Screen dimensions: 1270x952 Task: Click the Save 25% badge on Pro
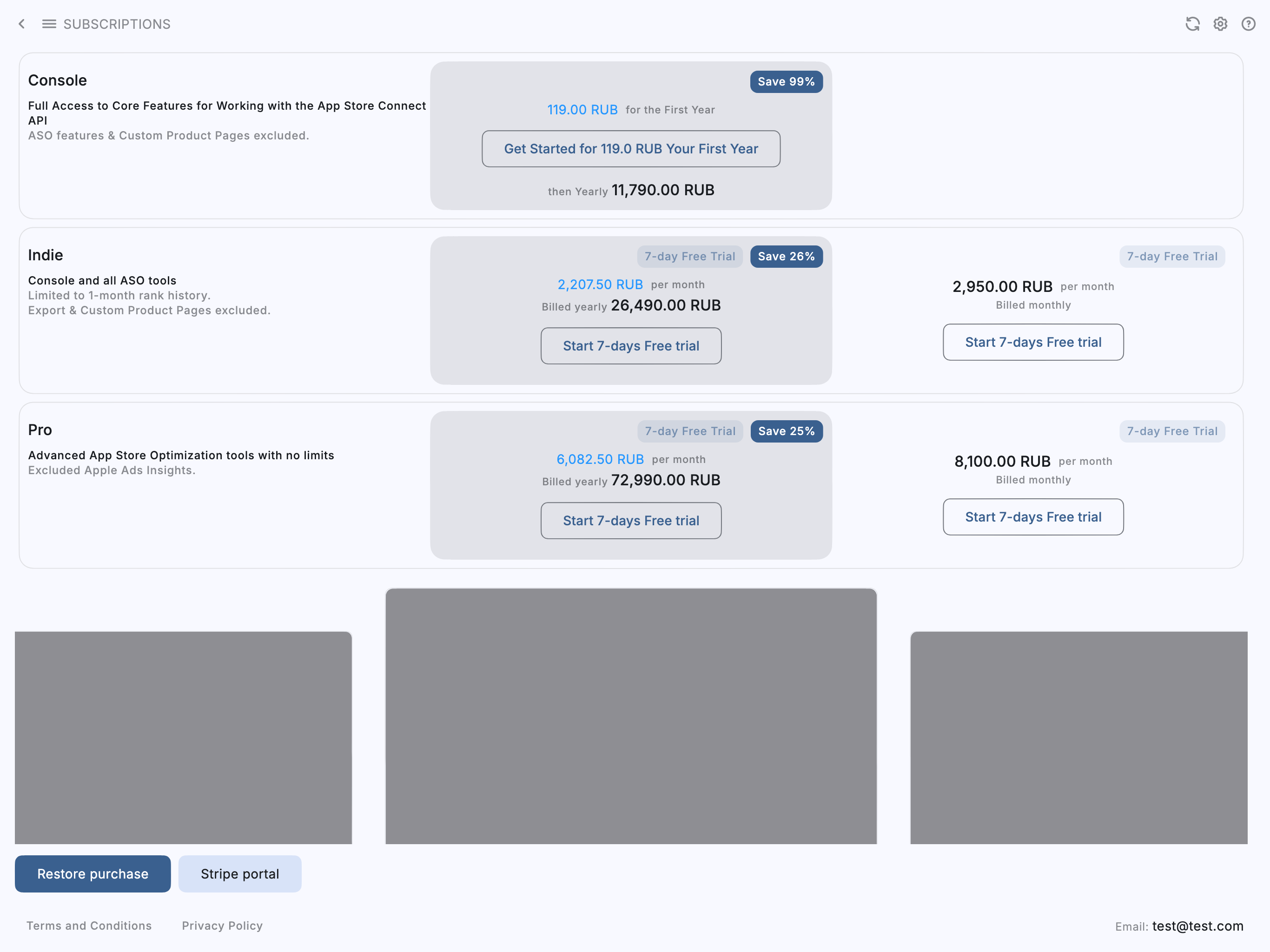pos(786,430)
